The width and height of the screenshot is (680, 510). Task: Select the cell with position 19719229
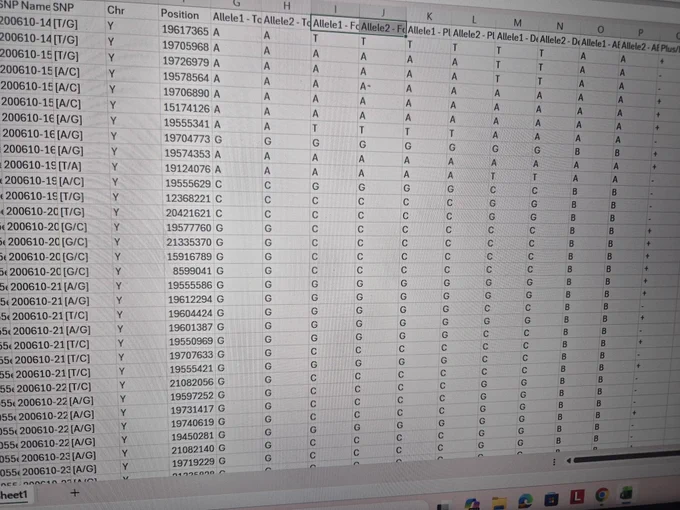click(x=194, y=462)
